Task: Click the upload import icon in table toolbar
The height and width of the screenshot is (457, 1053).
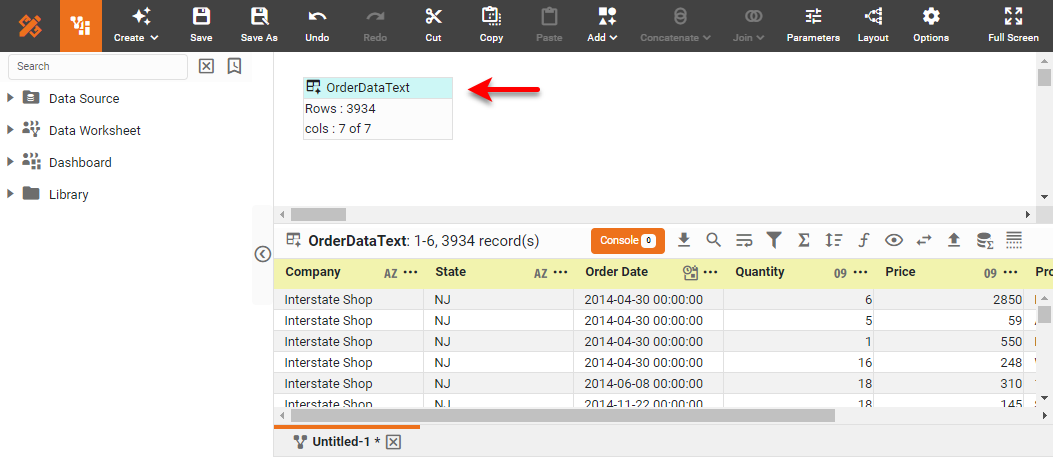Action: pos(954,240)
